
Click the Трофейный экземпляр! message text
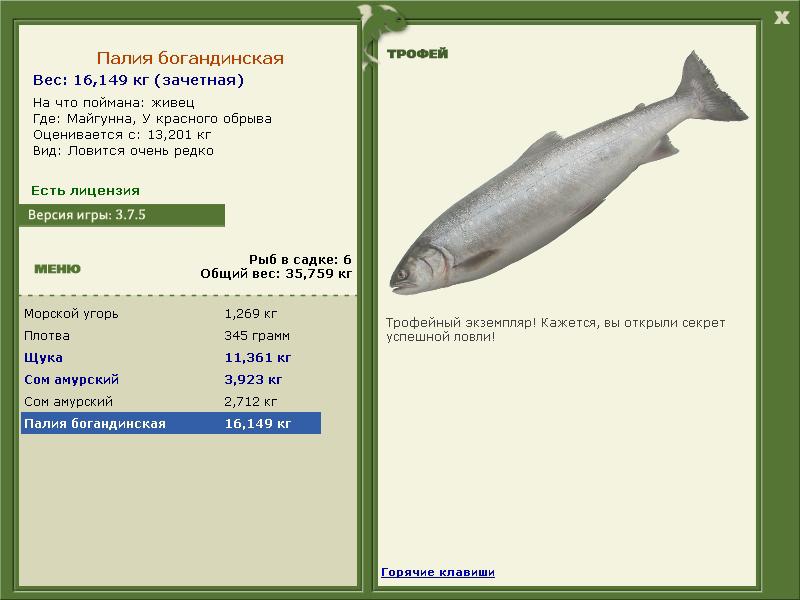[x=555, y=330]
